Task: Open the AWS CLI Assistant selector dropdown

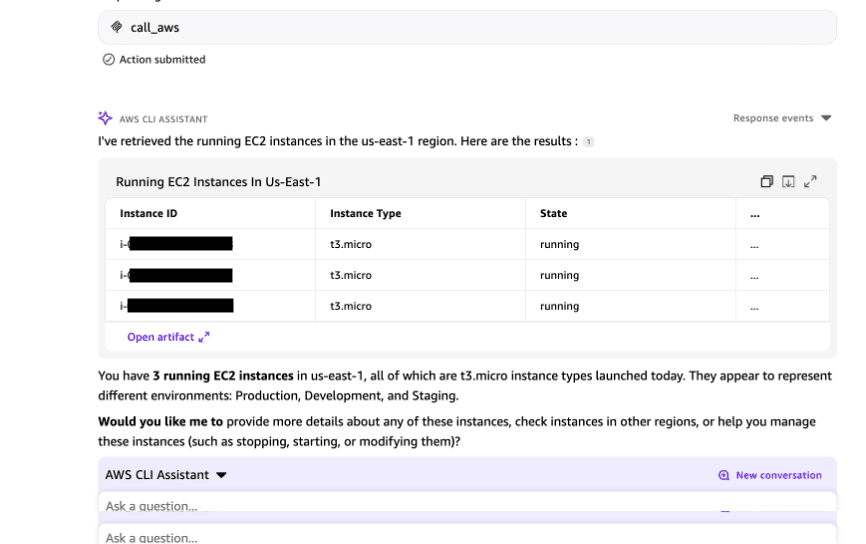Action: 166,475
